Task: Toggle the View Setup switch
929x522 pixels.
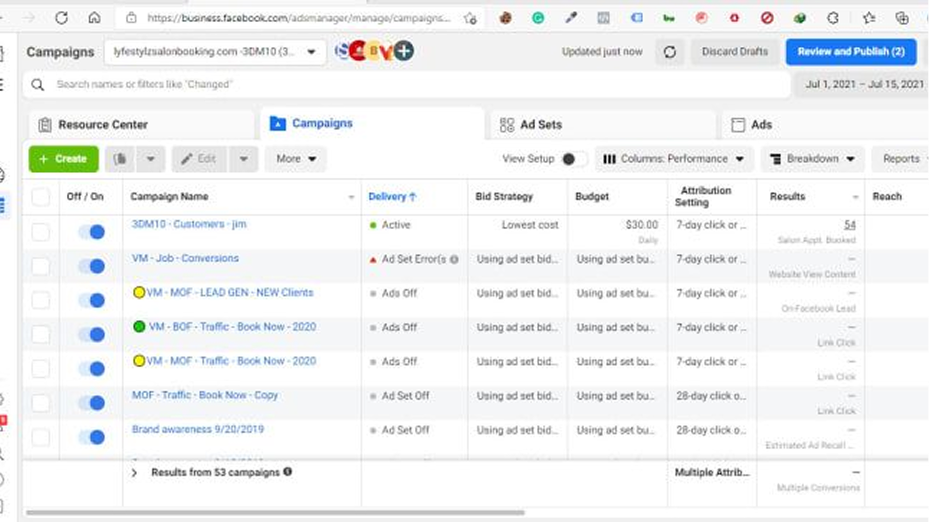Action: coord(573,159)
